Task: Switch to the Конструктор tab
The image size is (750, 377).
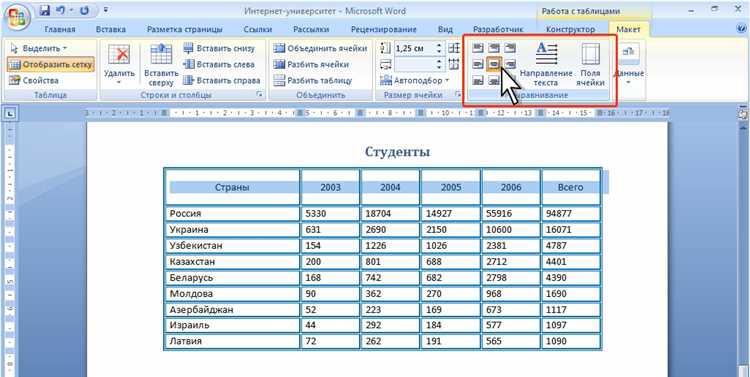Action: pyautogui.click(x=570, y=29)
